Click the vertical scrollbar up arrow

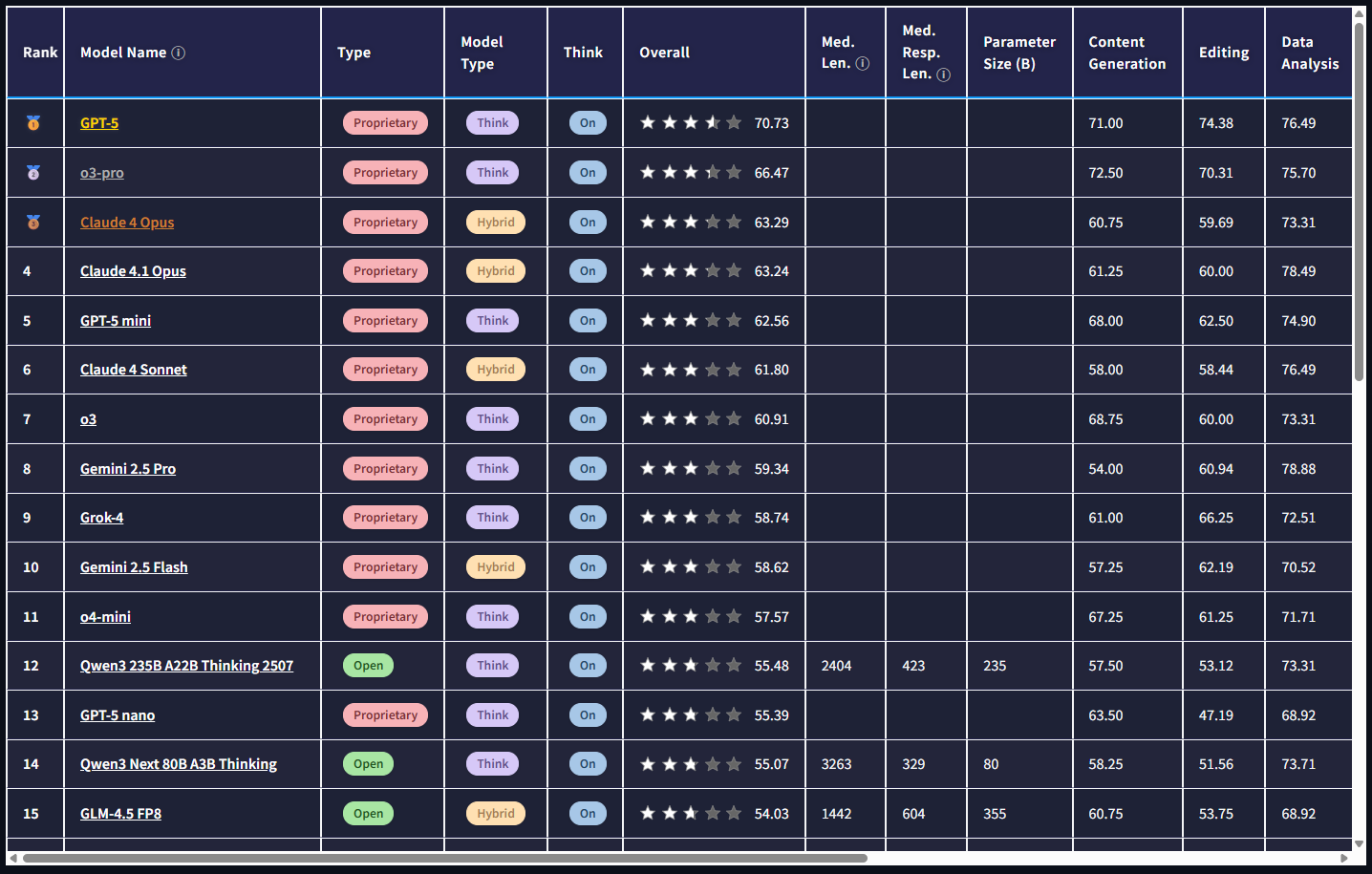(x=1360, y=14)
